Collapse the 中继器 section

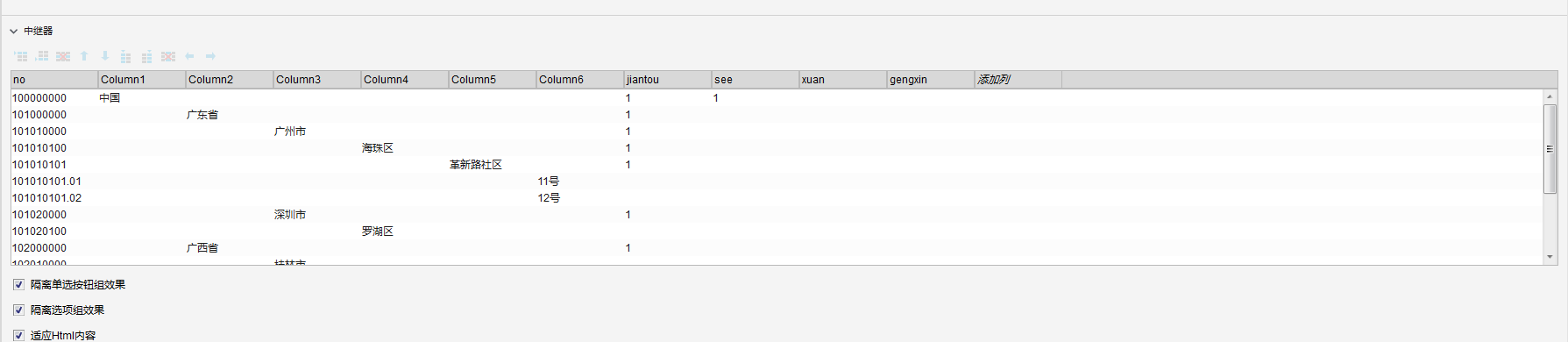[14, 32]
